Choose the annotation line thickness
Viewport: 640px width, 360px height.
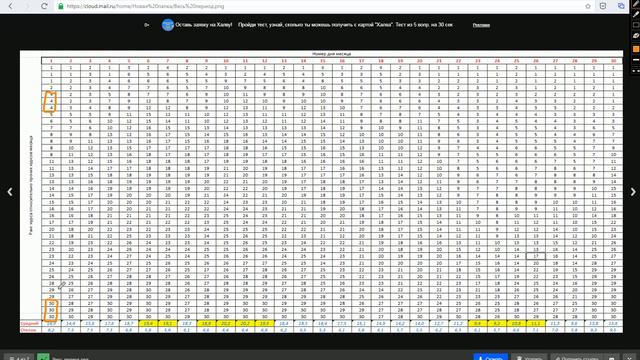click(636, 60)
